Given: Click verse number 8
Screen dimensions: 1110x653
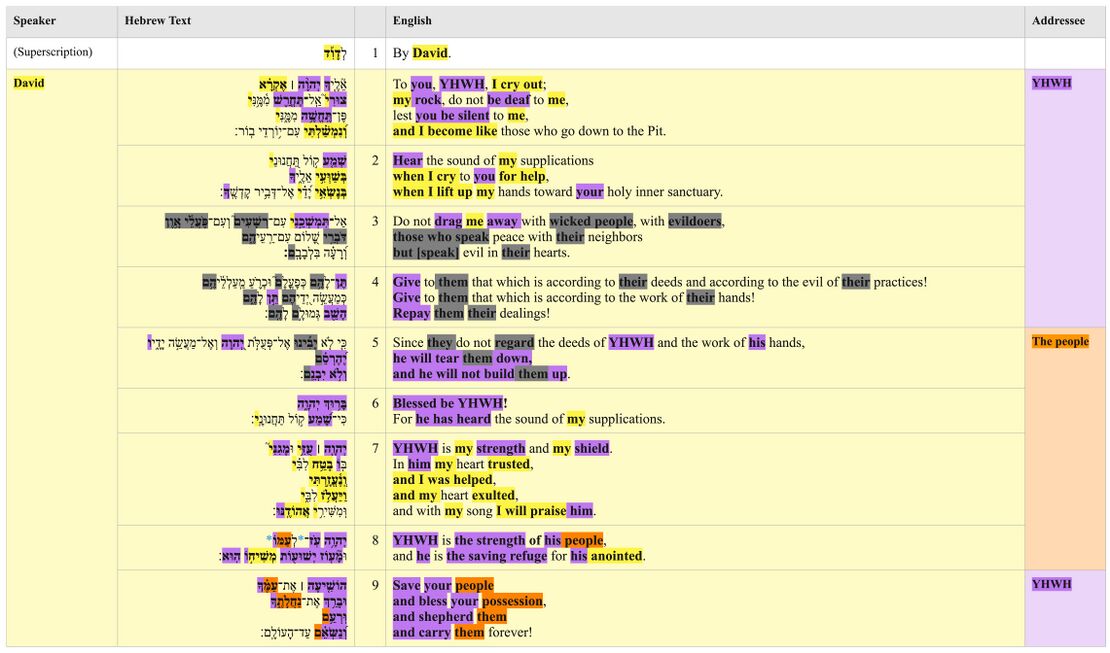Looking at the screenshot, I should tap(375, 541).
